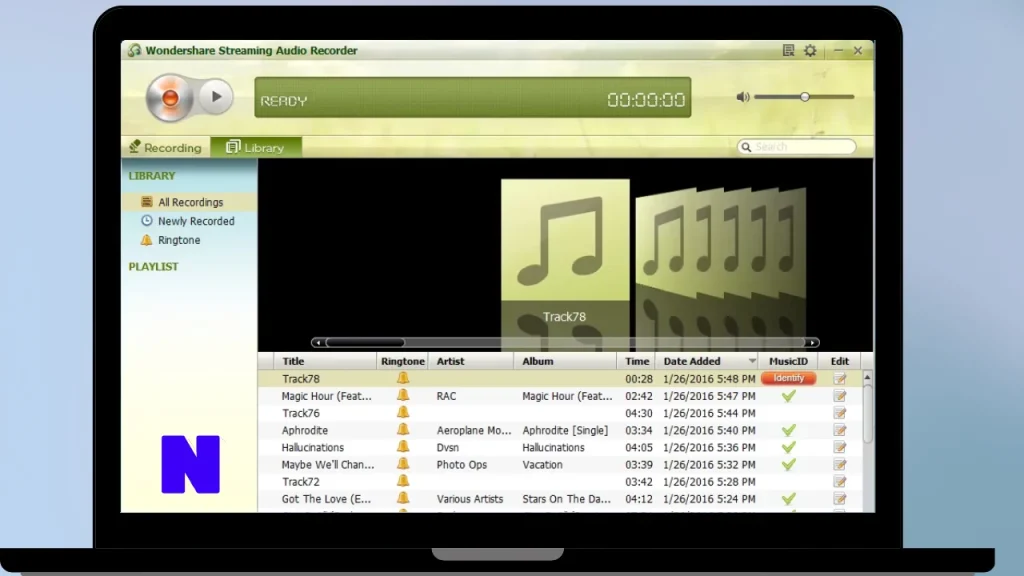Open the notes icon beside settings gear
This screenshot has height=576, width=1024.
click(788, 50)
